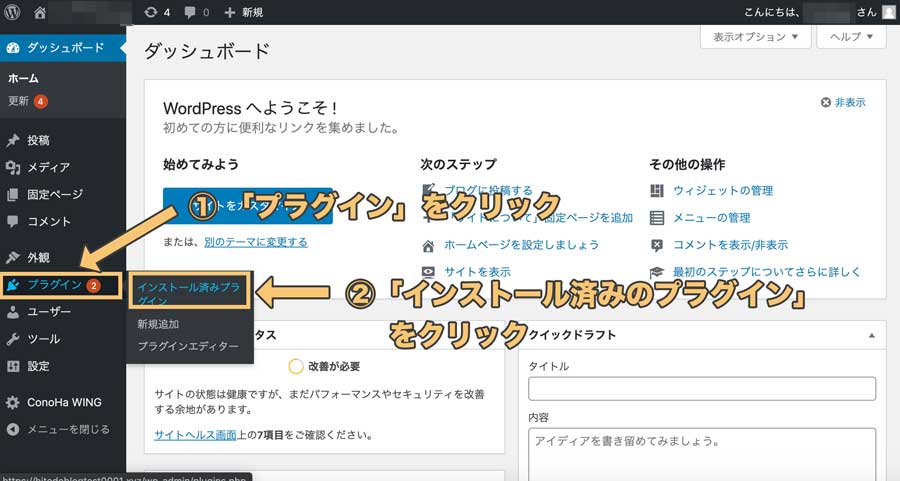The height and width of the screenshot is (481, 900).
Task: Follow 別のテーマに変更する link
Action: point(256,242)
